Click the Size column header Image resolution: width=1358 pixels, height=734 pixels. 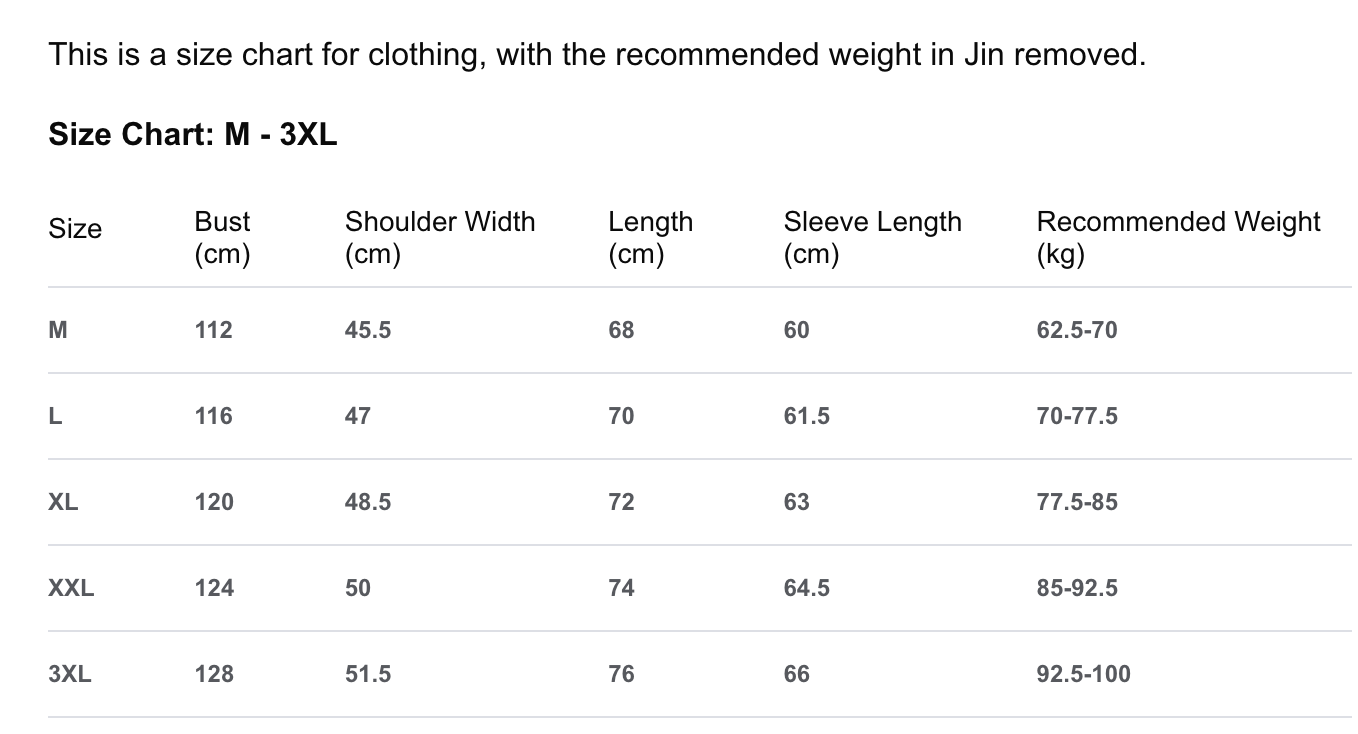75,229
